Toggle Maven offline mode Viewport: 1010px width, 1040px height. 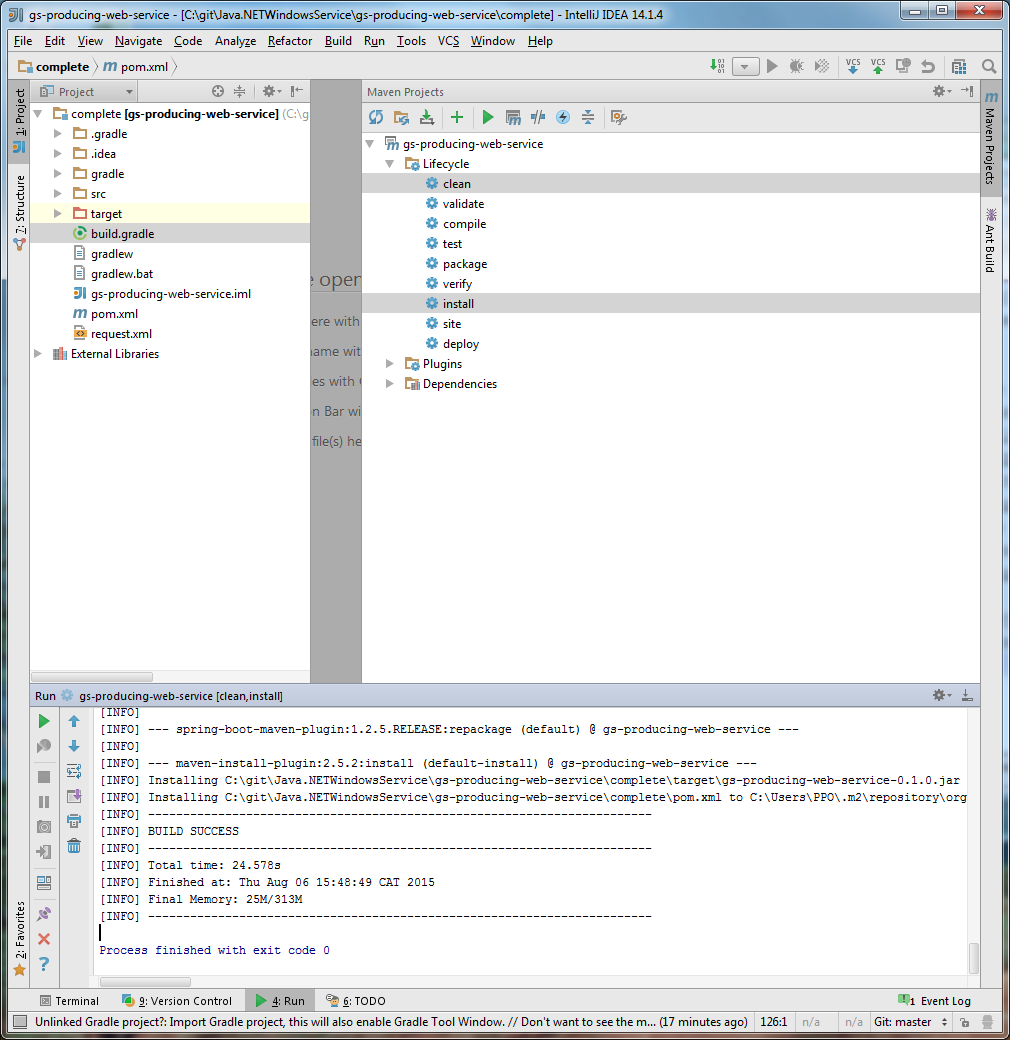click(538, 117)
